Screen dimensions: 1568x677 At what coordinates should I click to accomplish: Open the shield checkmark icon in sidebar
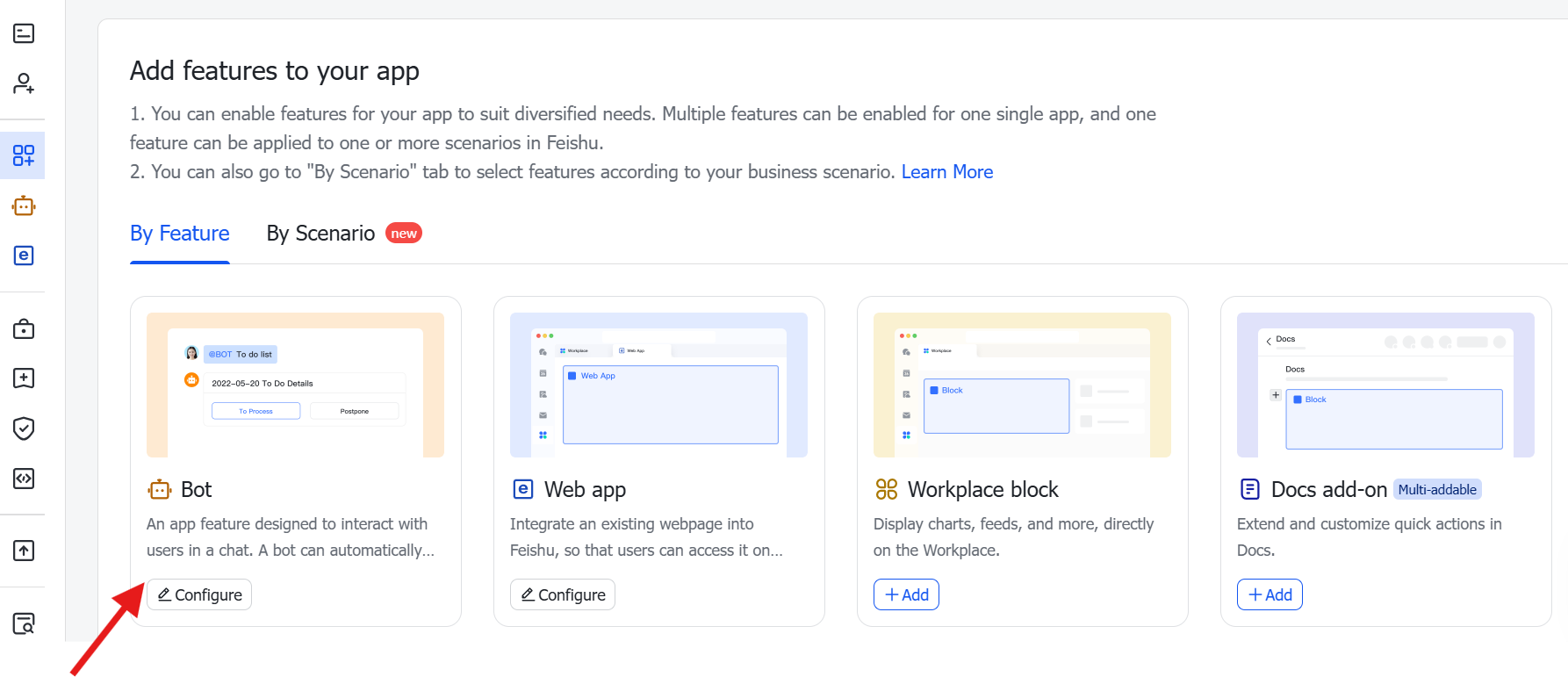click(24, 429)
